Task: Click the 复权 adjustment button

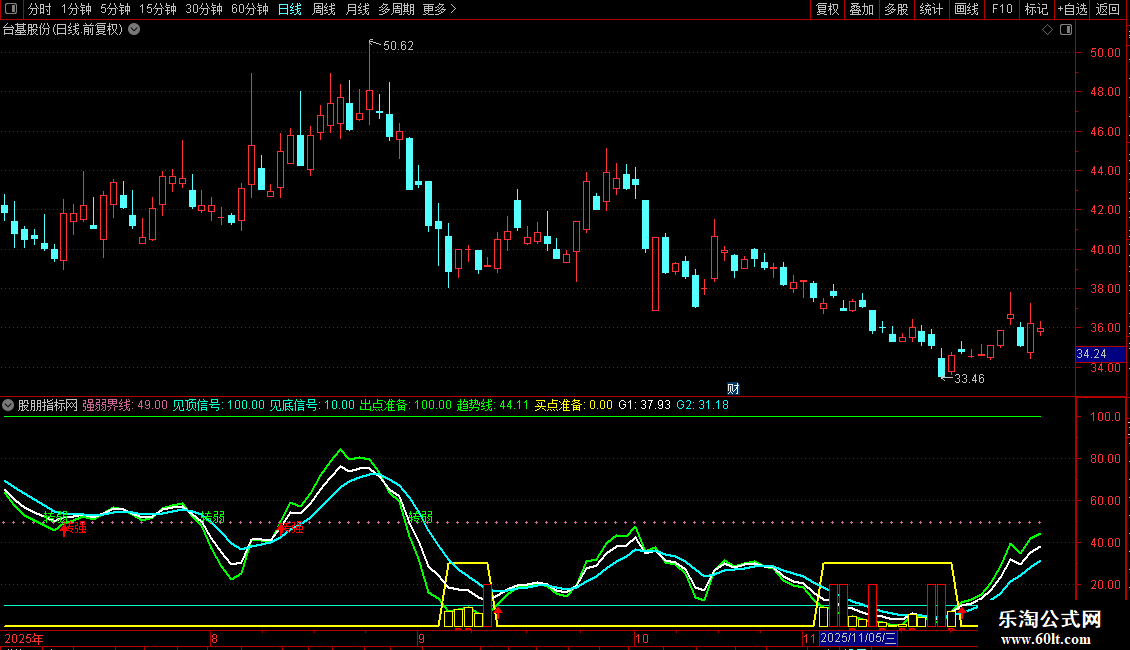Action: 827,9
